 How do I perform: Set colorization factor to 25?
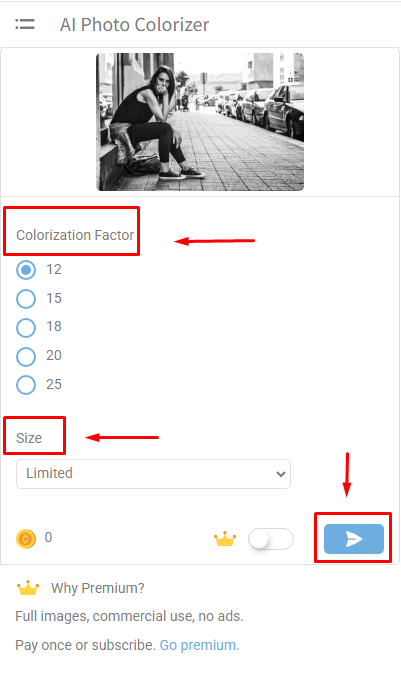point(26,385)
